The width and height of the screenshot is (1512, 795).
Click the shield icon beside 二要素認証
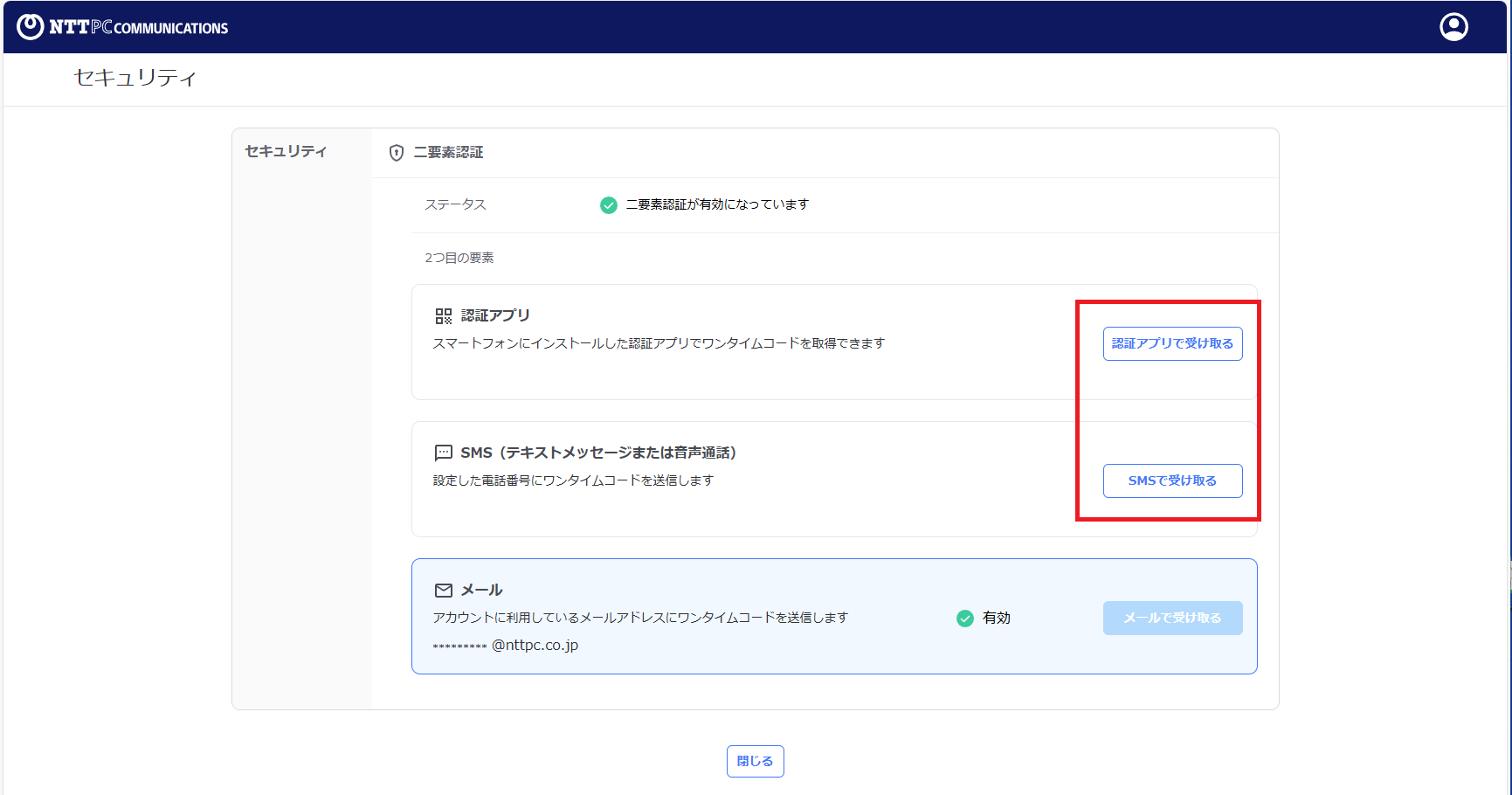397,153
